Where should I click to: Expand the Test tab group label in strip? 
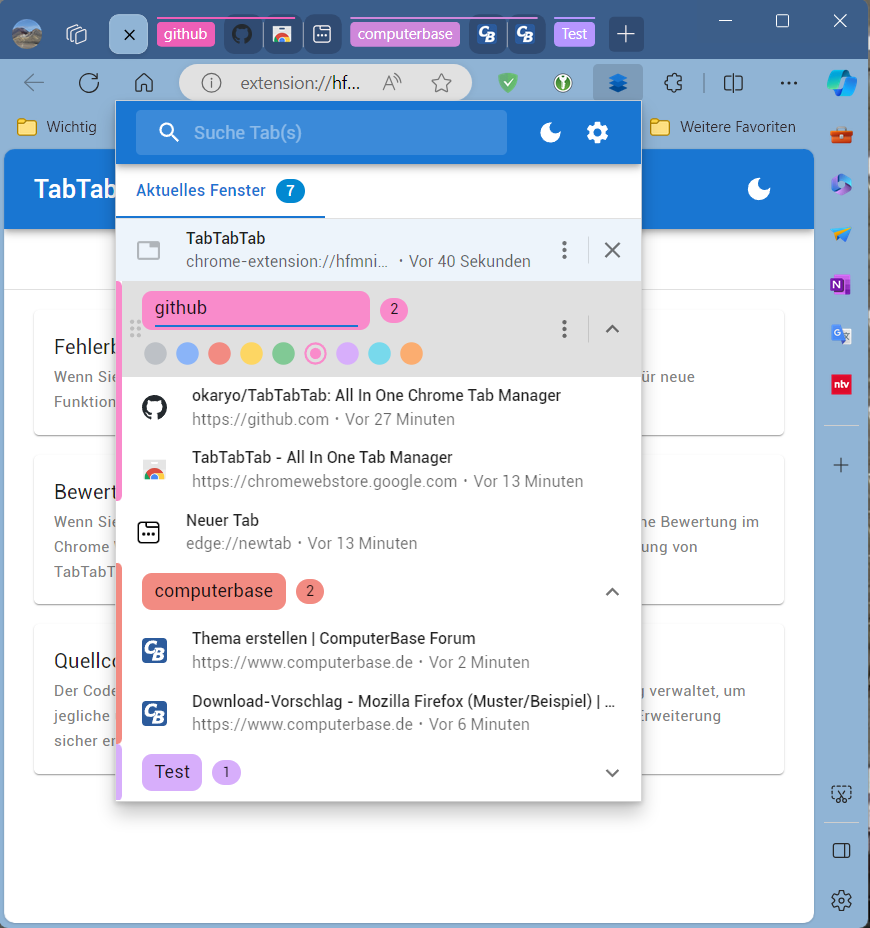pyautogui.click(x=574, y=34)
